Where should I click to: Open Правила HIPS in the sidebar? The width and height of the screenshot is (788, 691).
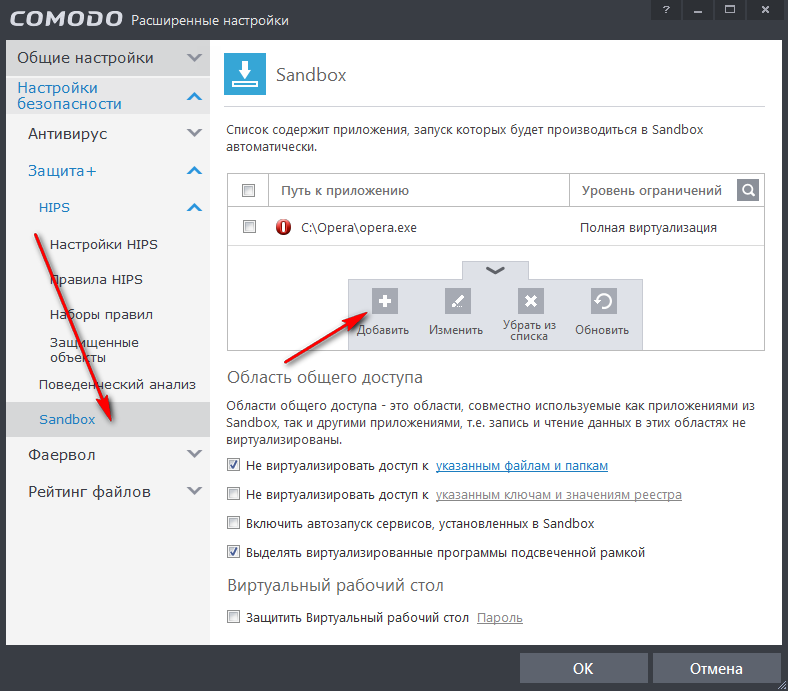[96, 279]
